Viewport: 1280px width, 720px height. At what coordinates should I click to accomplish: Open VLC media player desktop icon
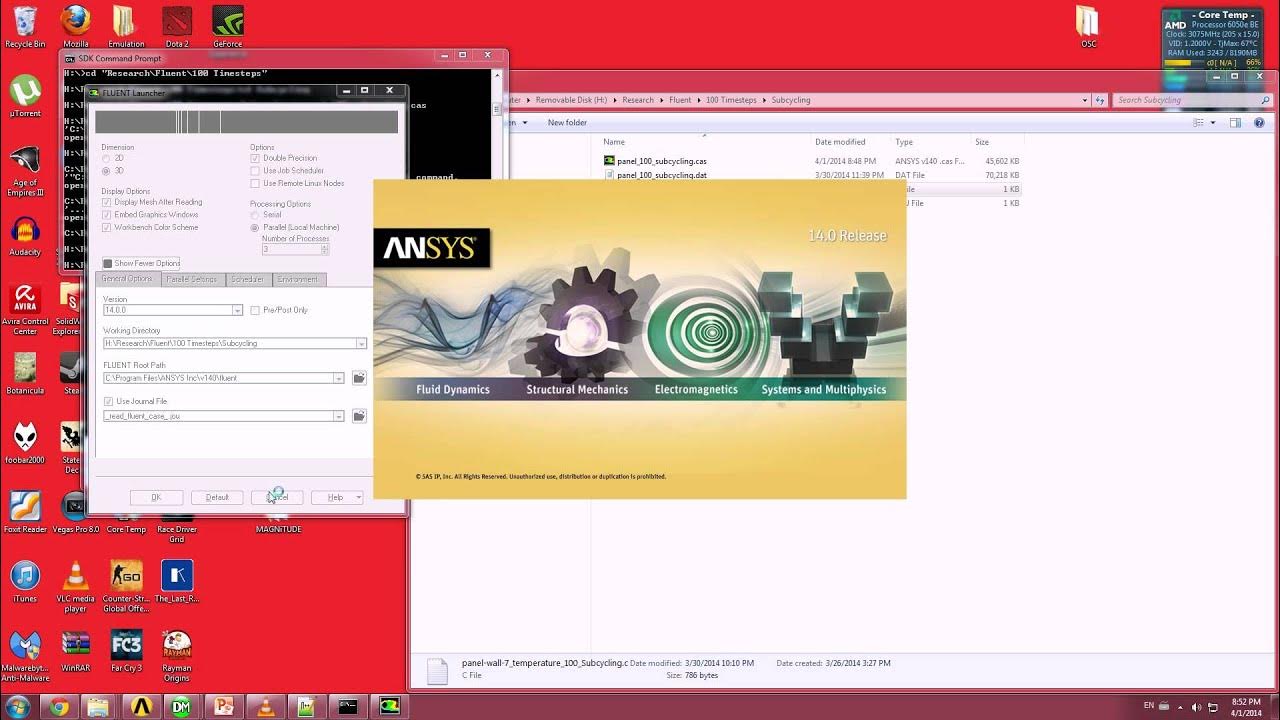(x=76, y=586)
